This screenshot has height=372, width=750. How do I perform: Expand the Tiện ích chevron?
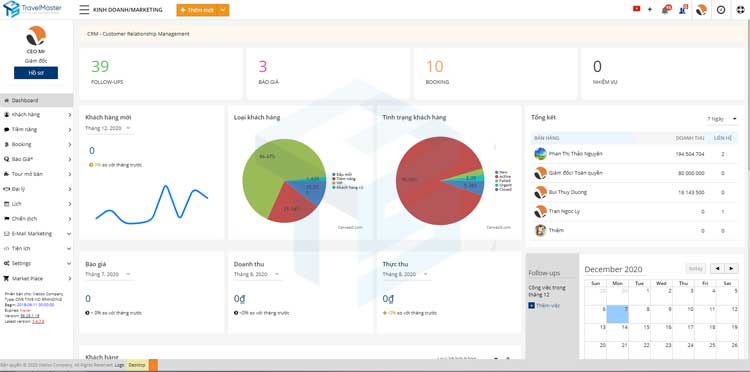pos(69,249)
